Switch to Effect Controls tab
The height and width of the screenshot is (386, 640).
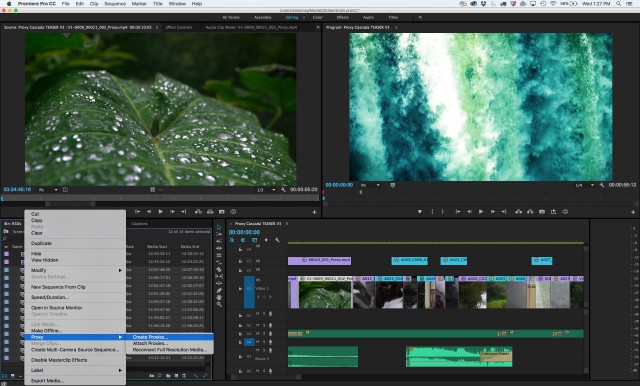pyautogui.click(x=179, y=27)
